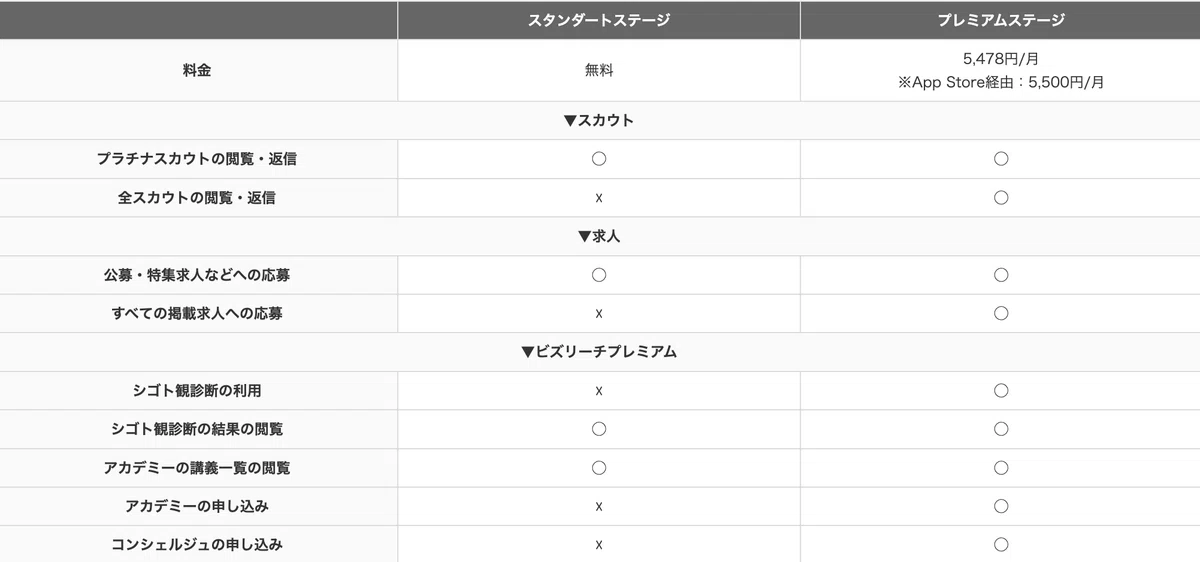Screen dimensions: 1200x562
Task: Click the ▼スカウト section heading
Action: (x=598, y=120)
